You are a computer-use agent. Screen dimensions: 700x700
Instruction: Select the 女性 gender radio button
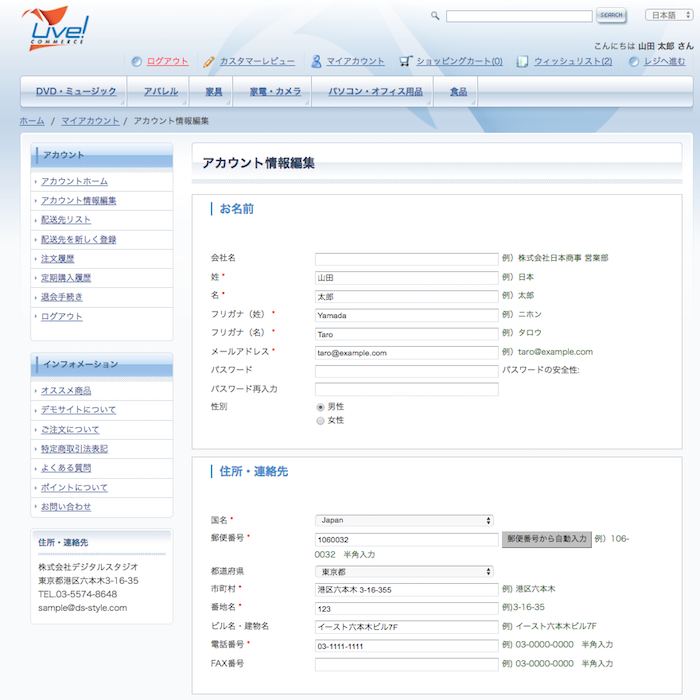tap(320, 421)
